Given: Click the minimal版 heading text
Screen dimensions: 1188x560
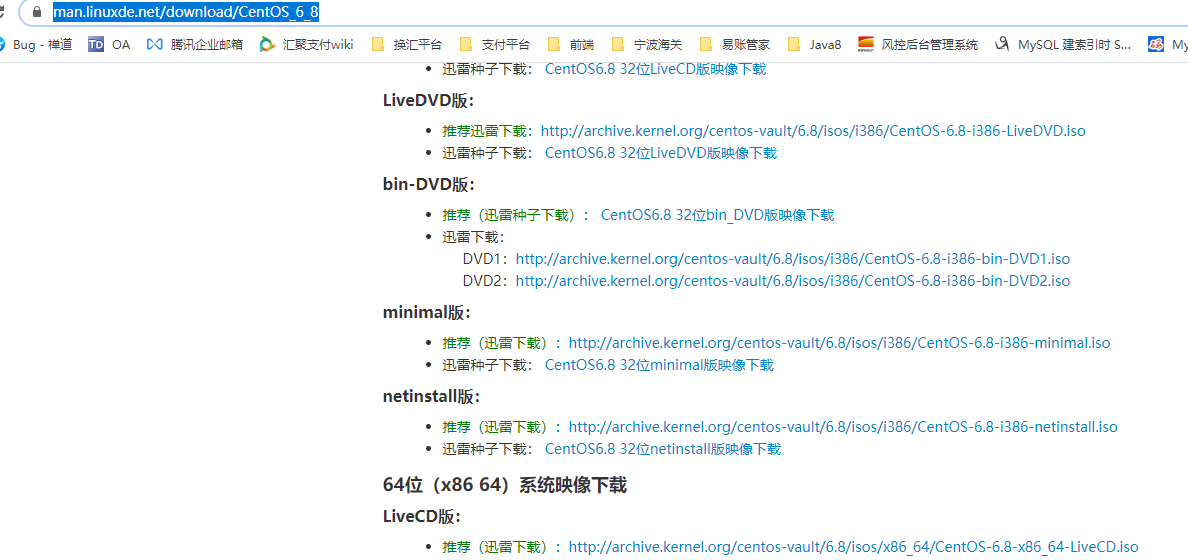Looking at the screenshot, I should pyautogui.click(x=427, y=312).
